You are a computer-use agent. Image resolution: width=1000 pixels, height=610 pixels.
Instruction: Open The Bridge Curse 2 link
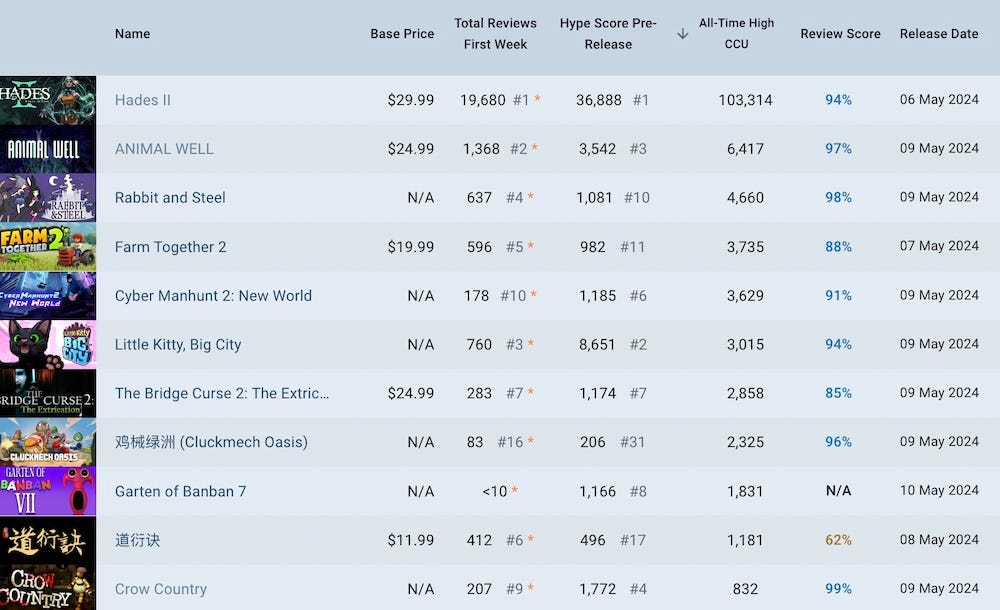click(222, 393)
